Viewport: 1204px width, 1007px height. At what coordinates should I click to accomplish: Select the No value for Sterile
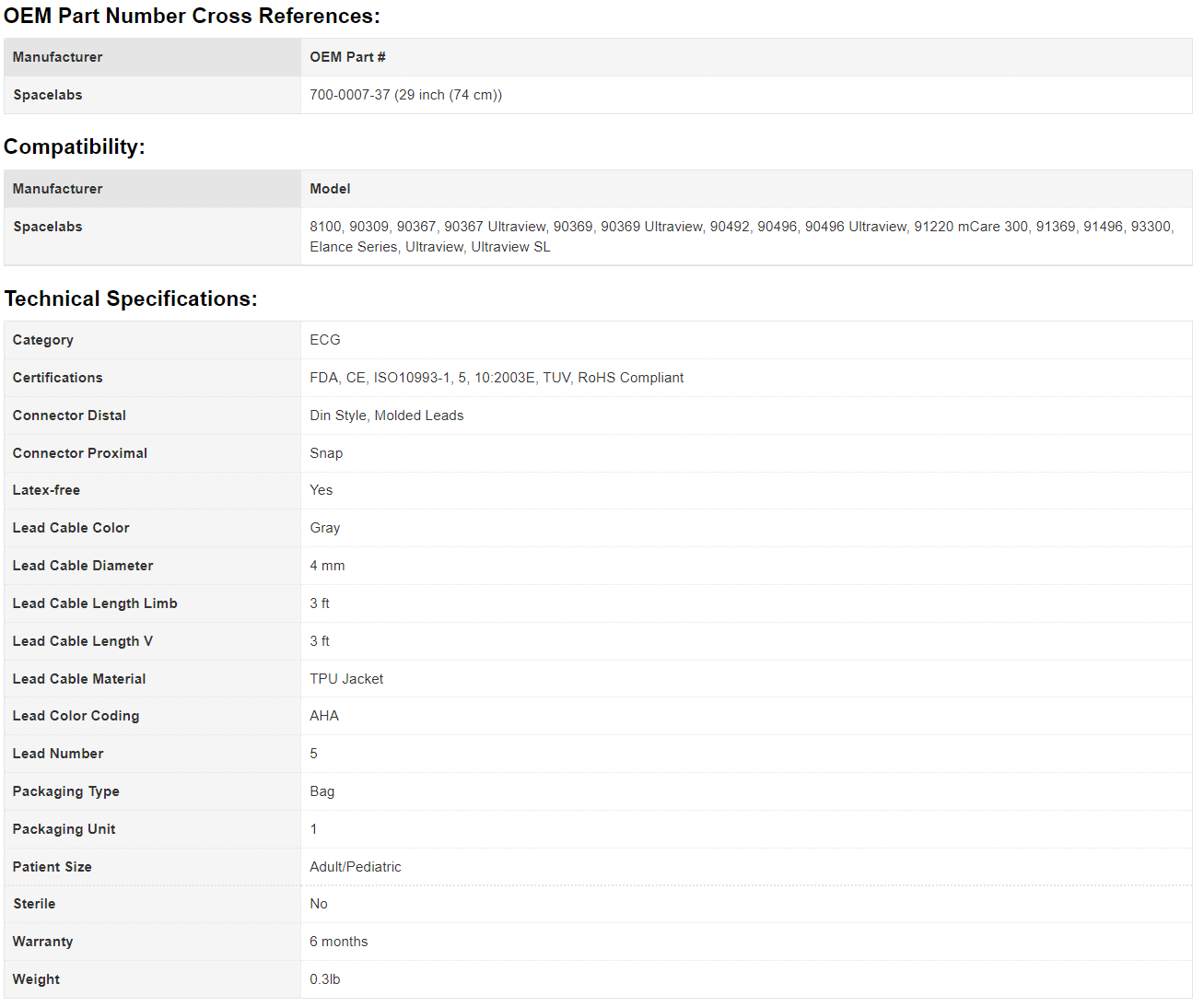tap(319, 904)
